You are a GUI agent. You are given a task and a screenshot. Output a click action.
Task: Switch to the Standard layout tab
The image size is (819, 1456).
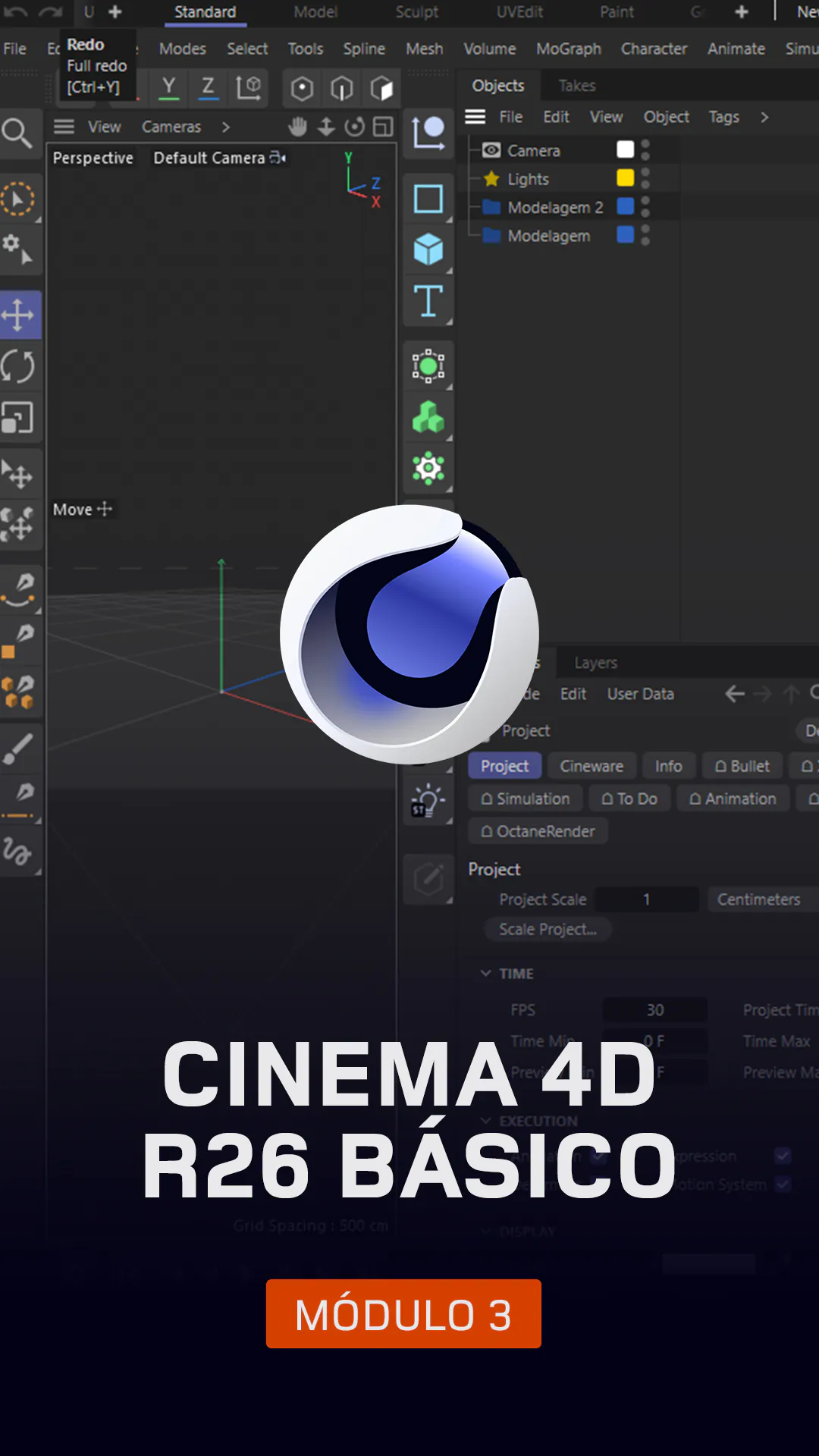tap(205, 12)
